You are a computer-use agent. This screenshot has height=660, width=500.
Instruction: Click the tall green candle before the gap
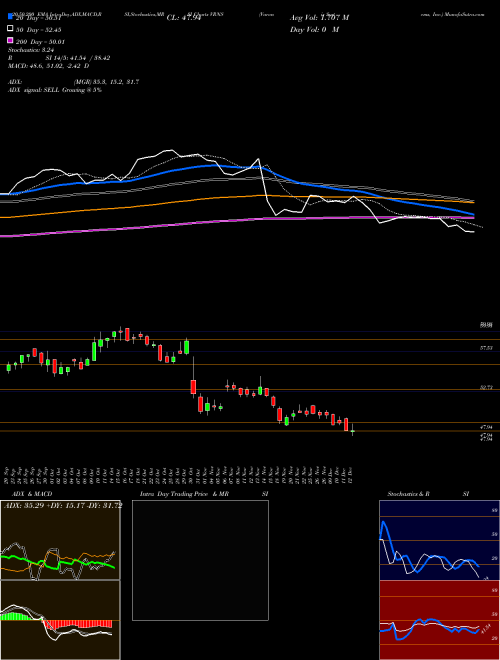click(186, 347)
